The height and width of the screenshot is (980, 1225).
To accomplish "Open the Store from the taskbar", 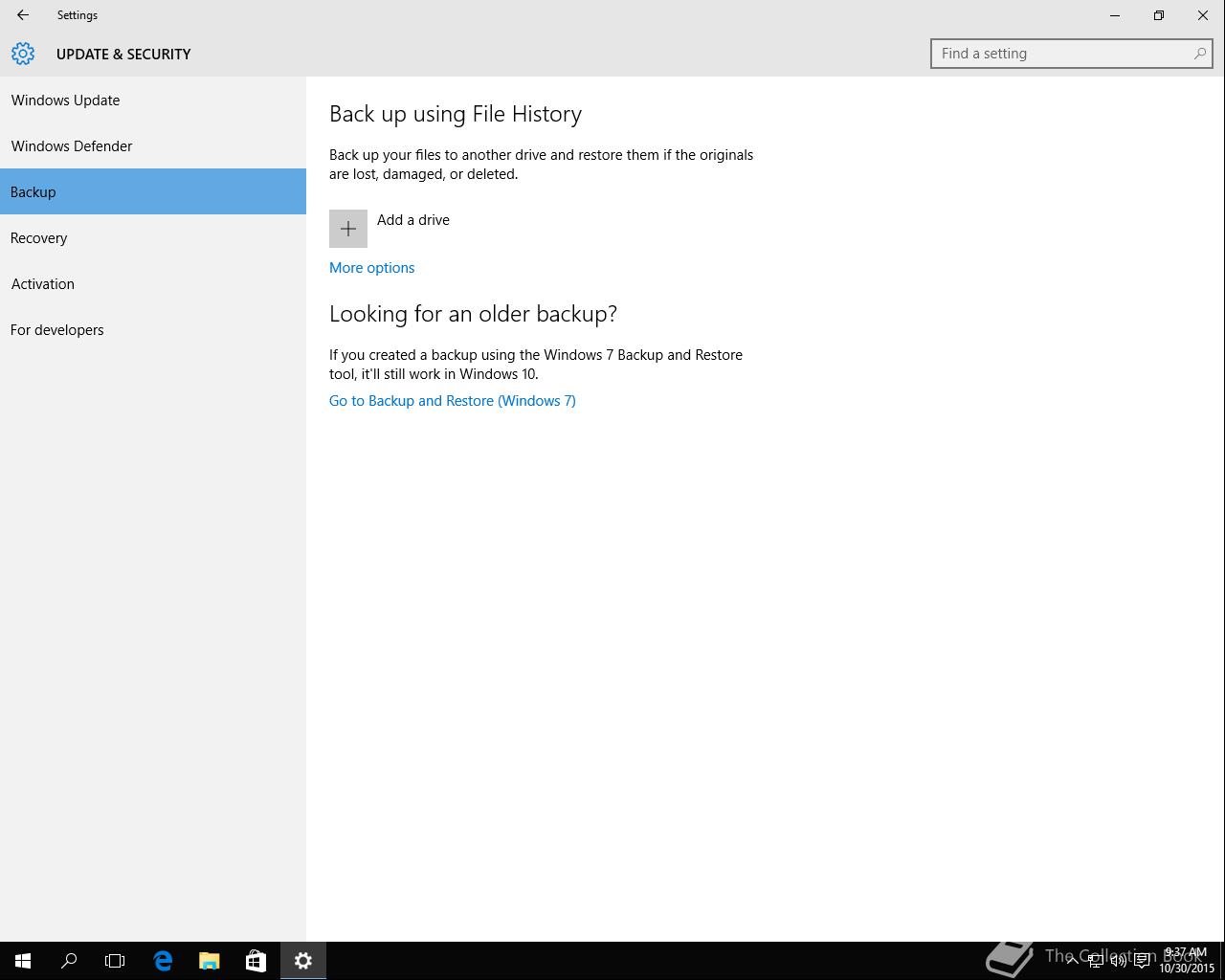I will [256, 961].
